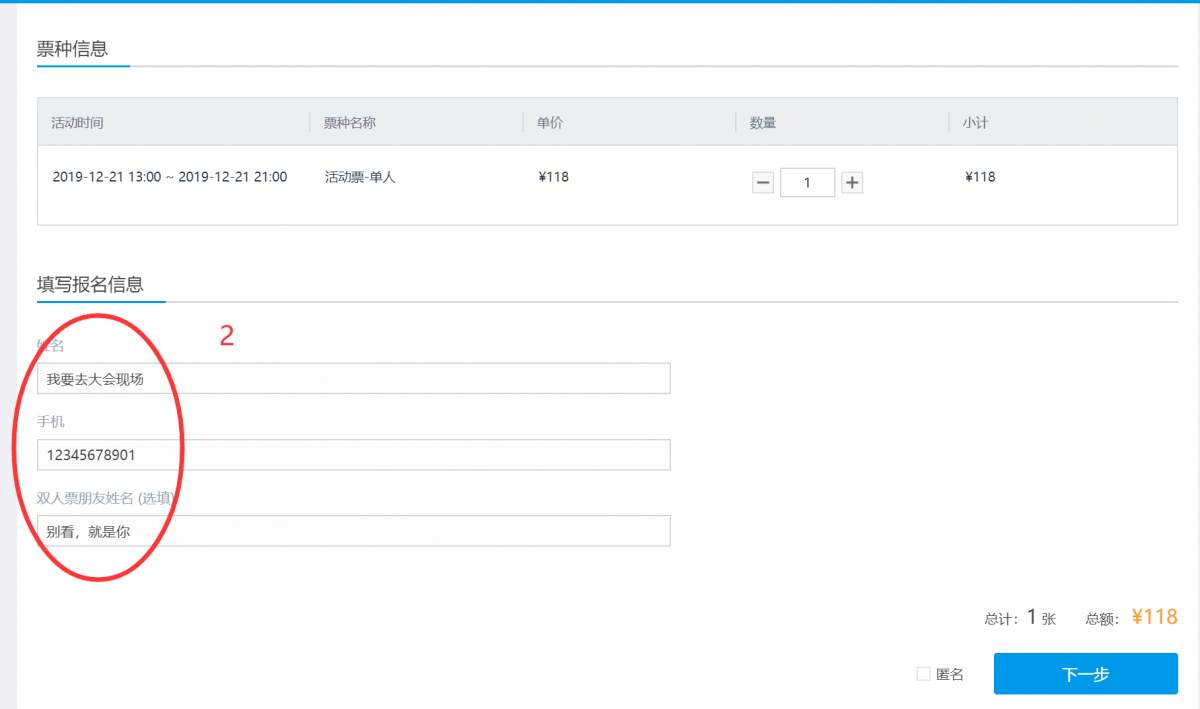Click the quantity input showing 1

[807, 183]
